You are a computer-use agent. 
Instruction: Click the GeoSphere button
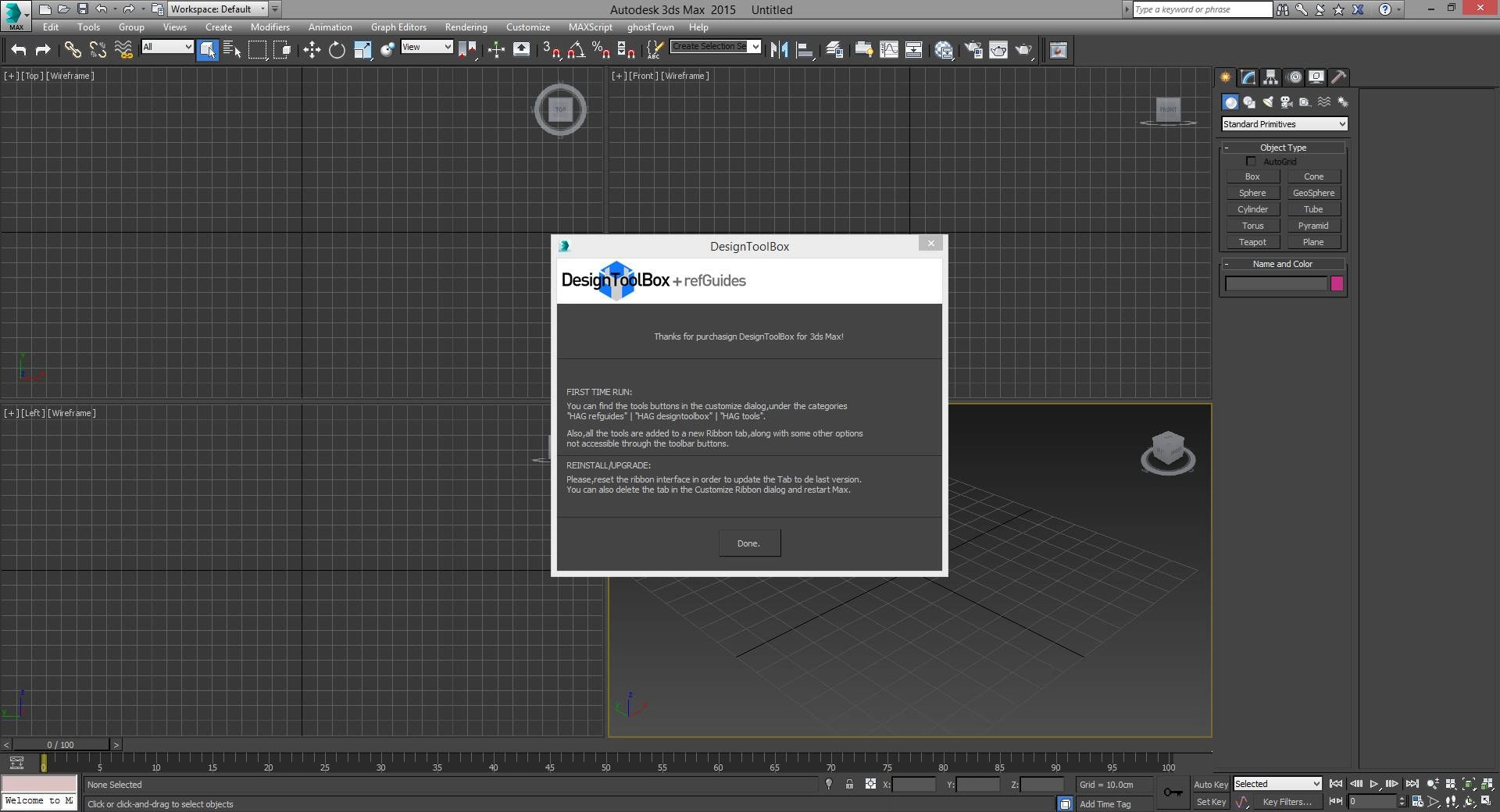[x=1313, y=193]
